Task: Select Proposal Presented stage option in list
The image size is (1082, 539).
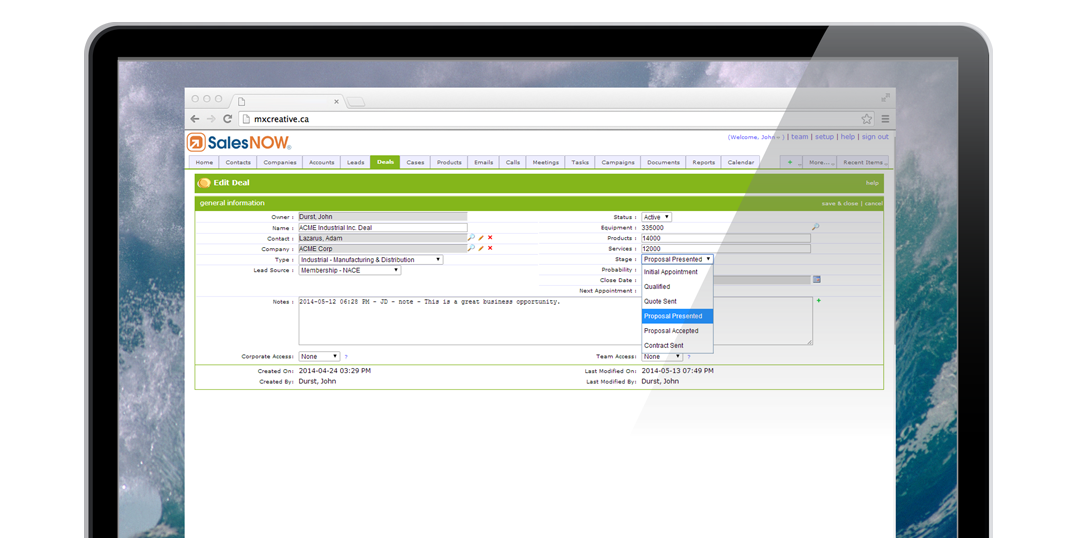Action: [x=678, y=316]
